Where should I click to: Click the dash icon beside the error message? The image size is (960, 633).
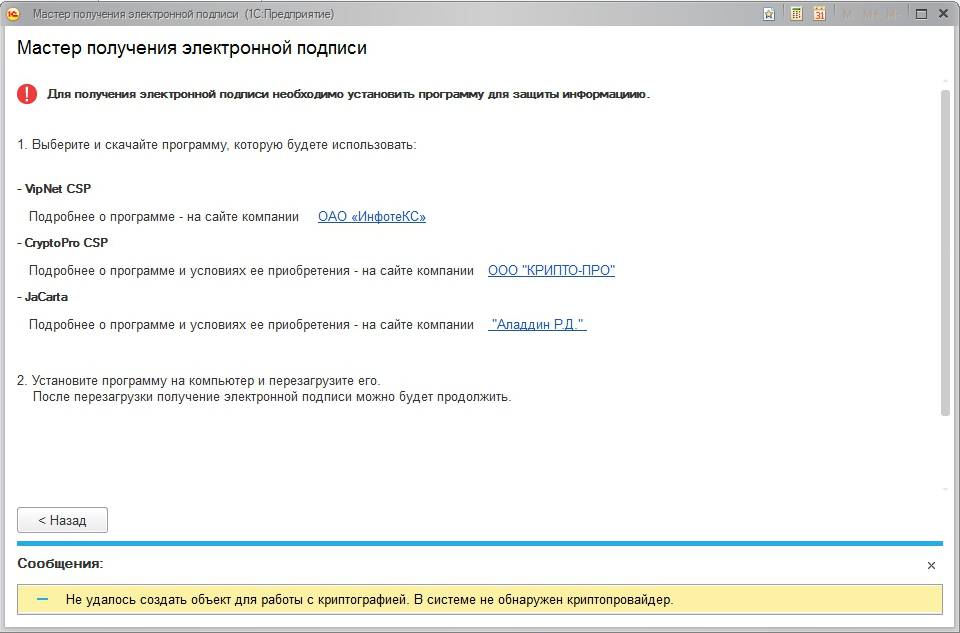pos(42,599)
